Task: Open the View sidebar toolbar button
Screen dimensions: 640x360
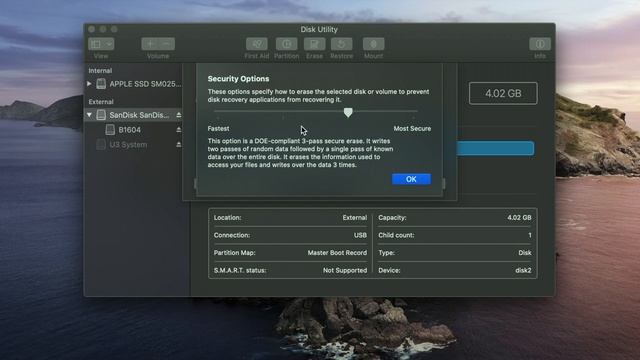Action: [96, 44]
